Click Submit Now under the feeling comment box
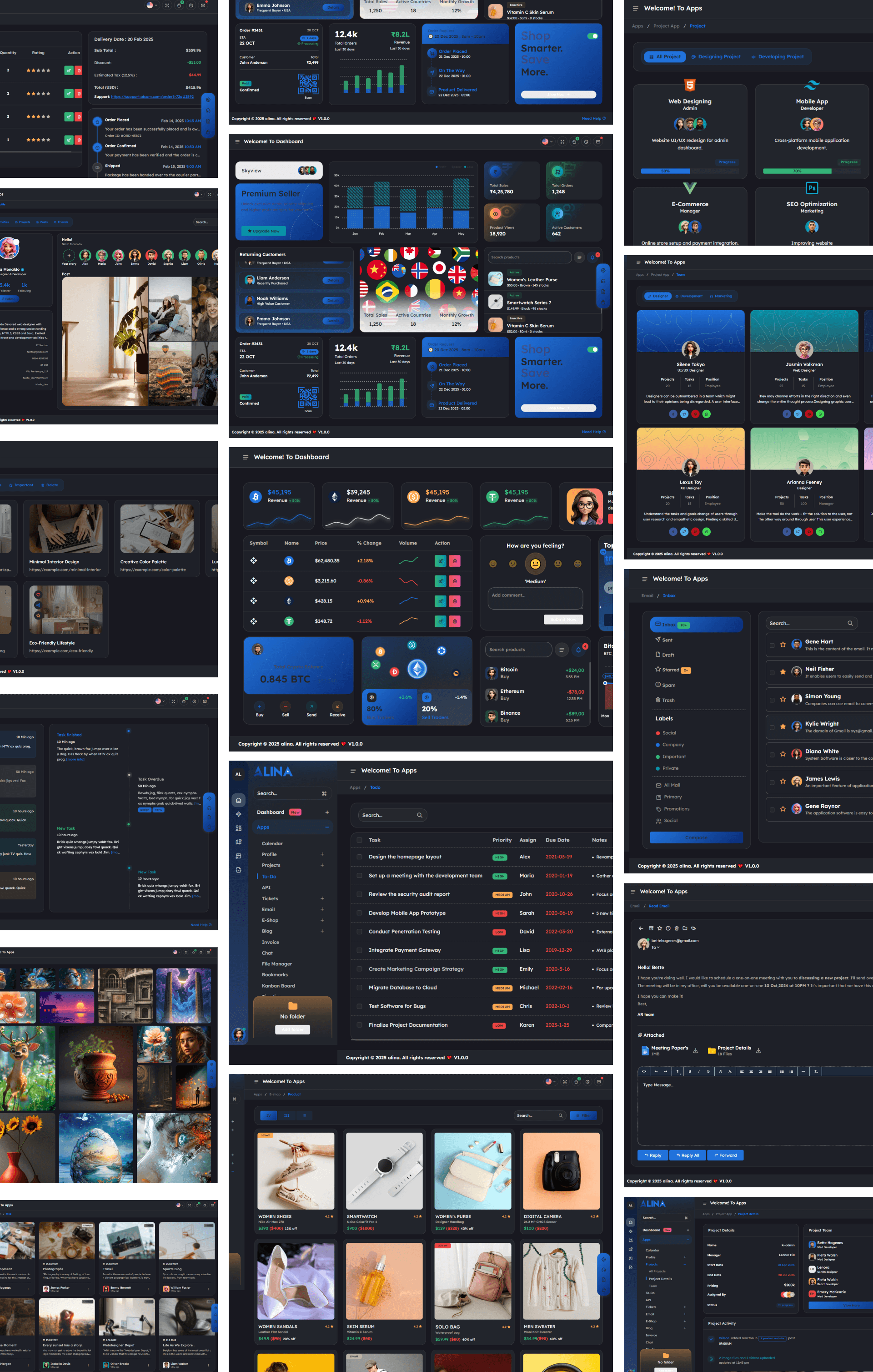 [563, 619]
